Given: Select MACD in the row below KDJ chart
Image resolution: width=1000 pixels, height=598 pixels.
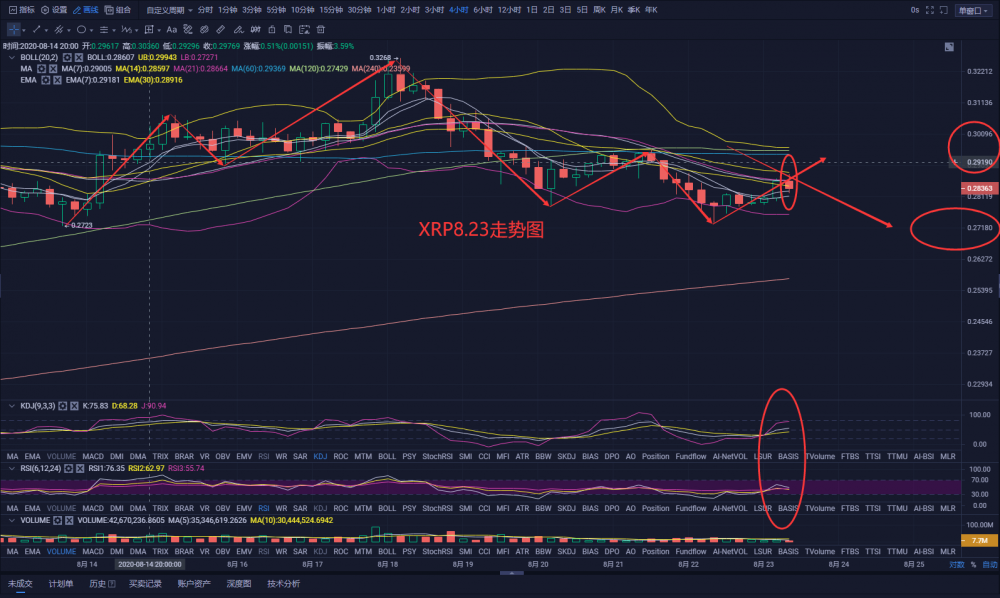Looking at the screenshot, I should tap(93, 456).
